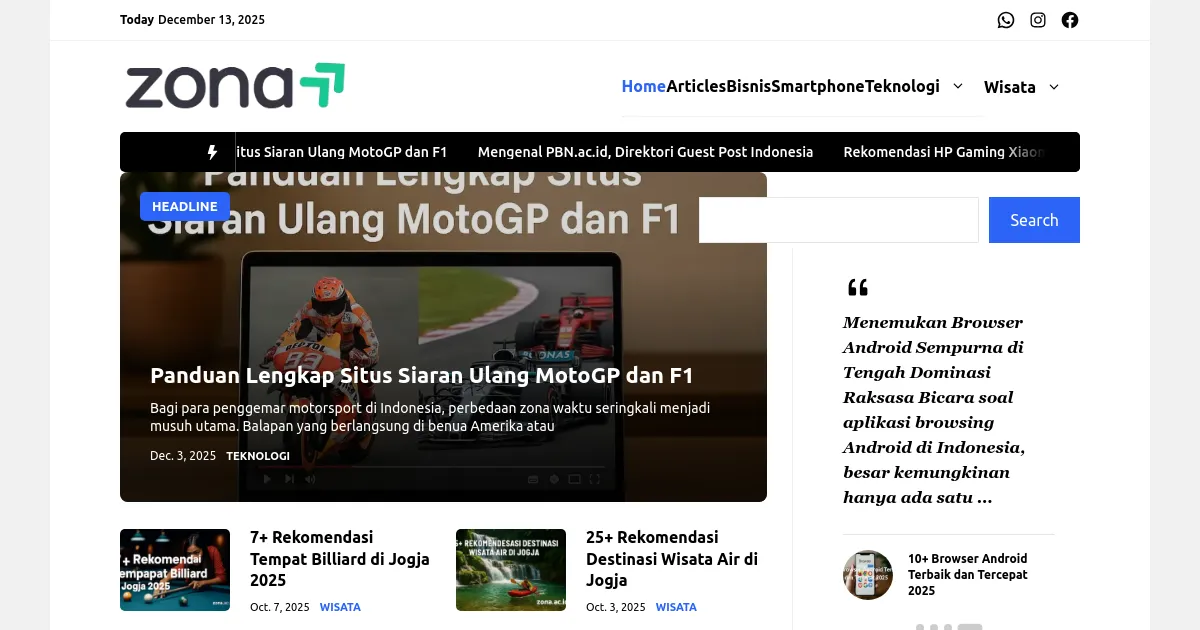Click the HEADLINE badge on featured image
This screenshot has height=630, width=1200.
click(185, 206)
